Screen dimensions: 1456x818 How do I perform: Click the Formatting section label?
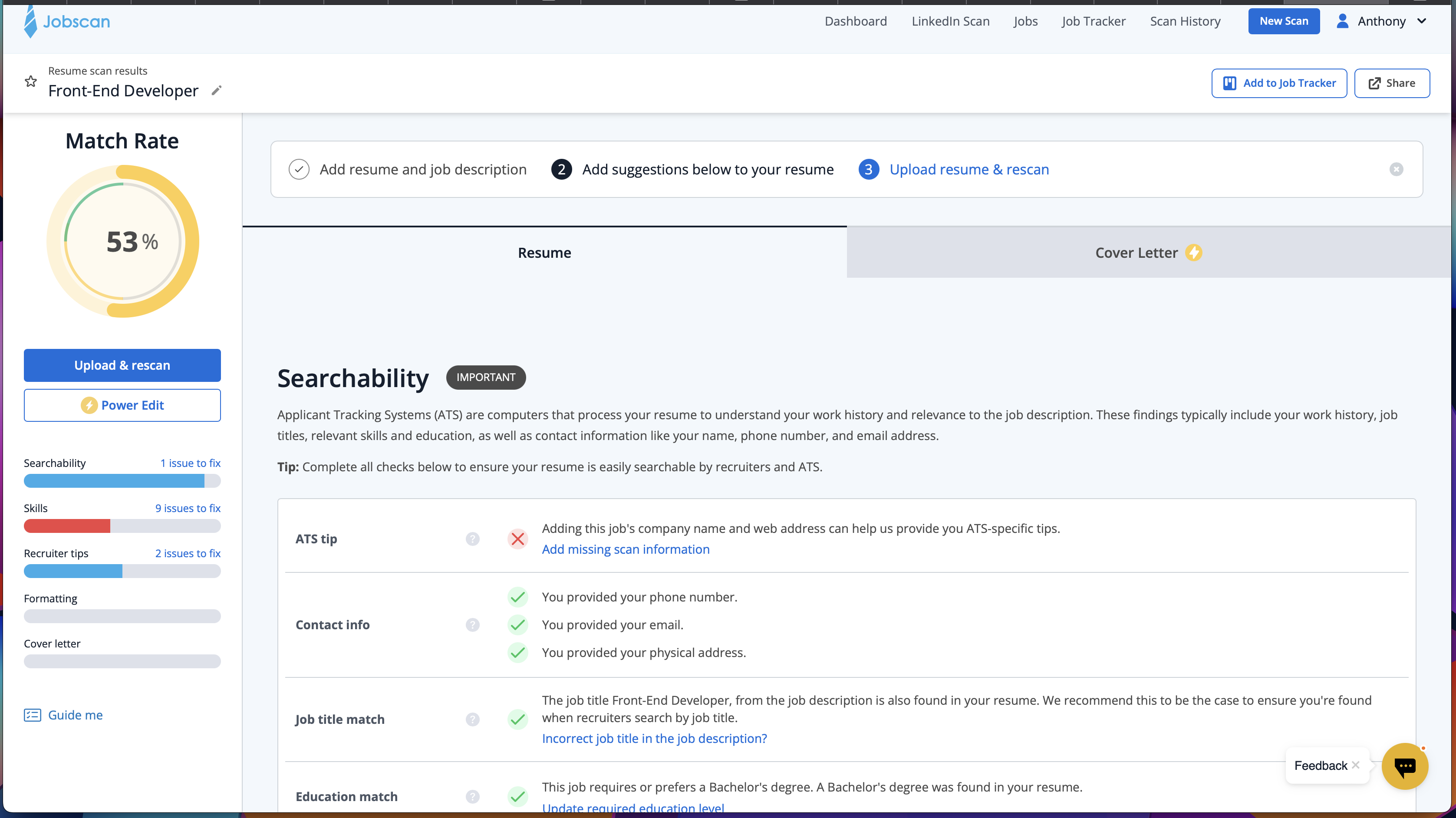[50, 598]
